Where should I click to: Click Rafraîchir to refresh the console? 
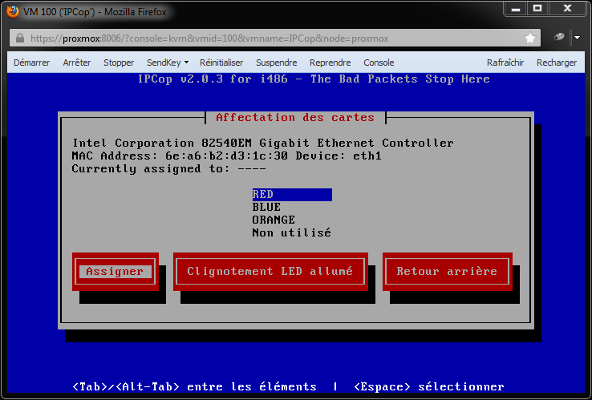[505, 63]
